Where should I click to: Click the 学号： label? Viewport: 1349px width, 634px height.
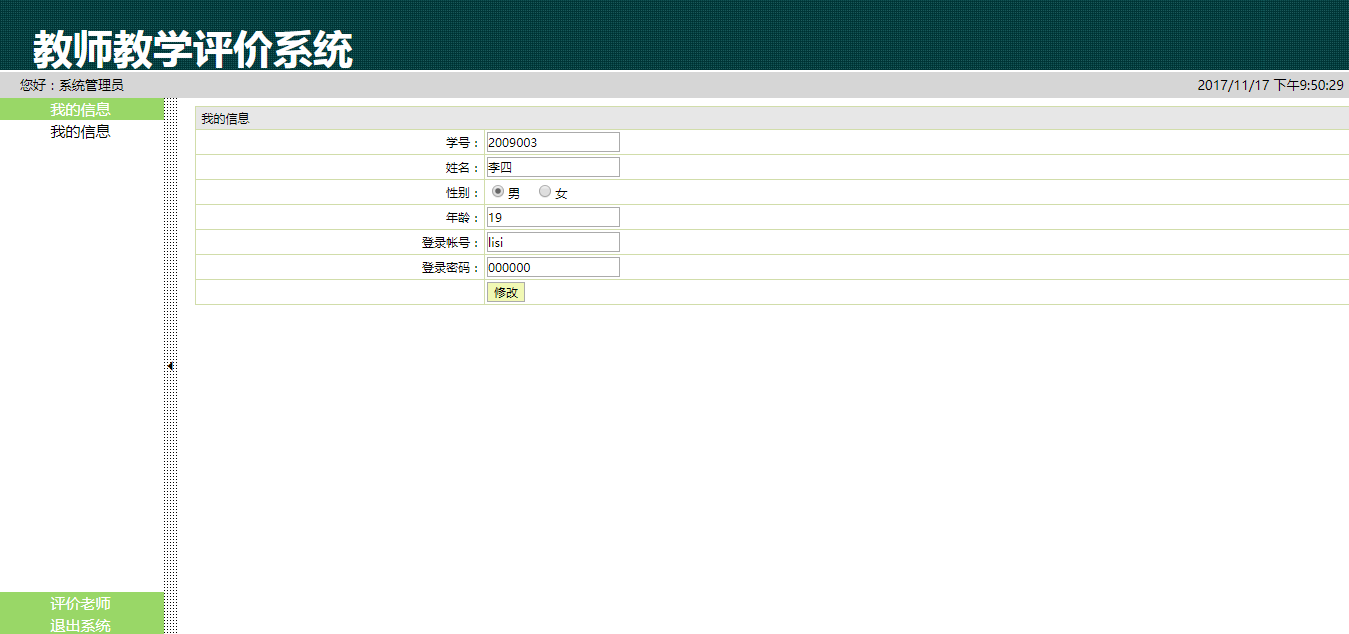pos(463,143)
